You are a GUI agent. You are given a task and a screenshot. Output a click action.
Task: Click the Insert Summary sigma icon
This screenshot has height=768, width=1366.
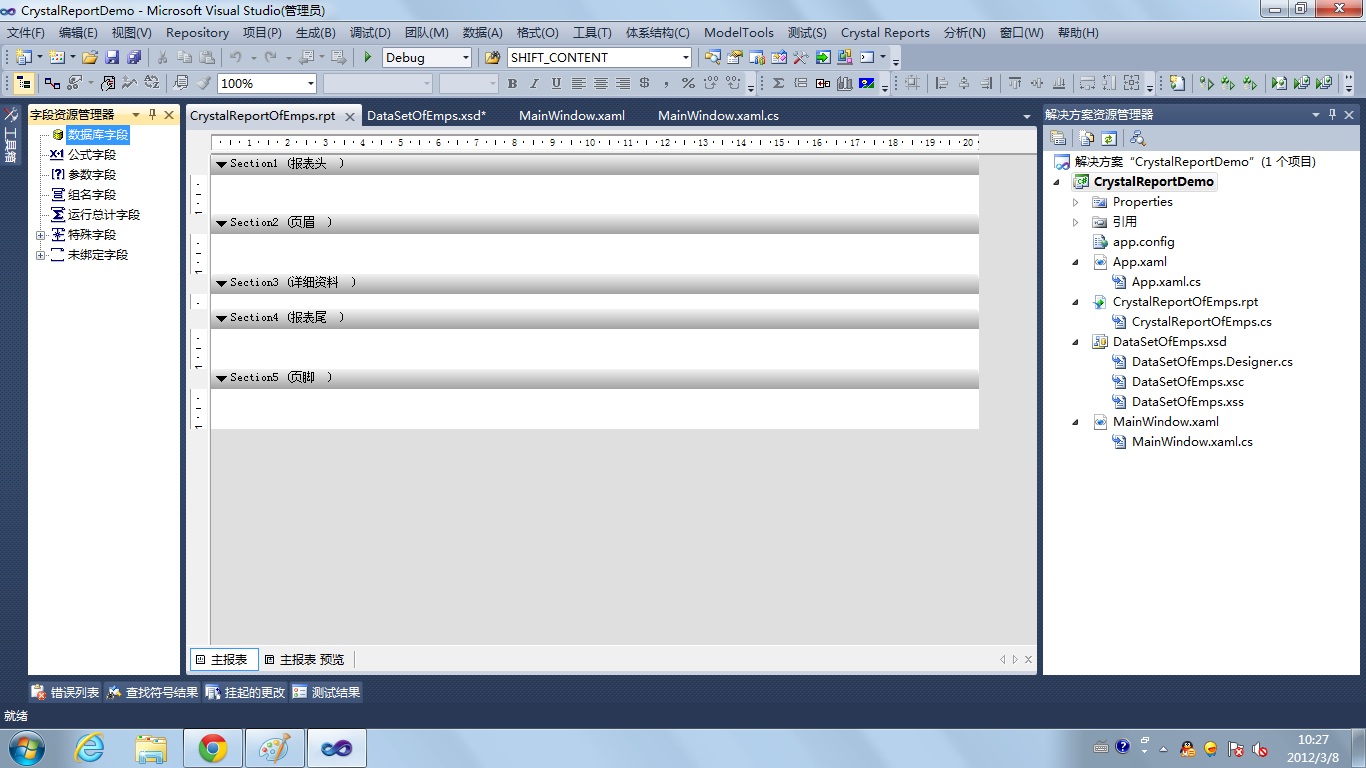tap(778, 83)
